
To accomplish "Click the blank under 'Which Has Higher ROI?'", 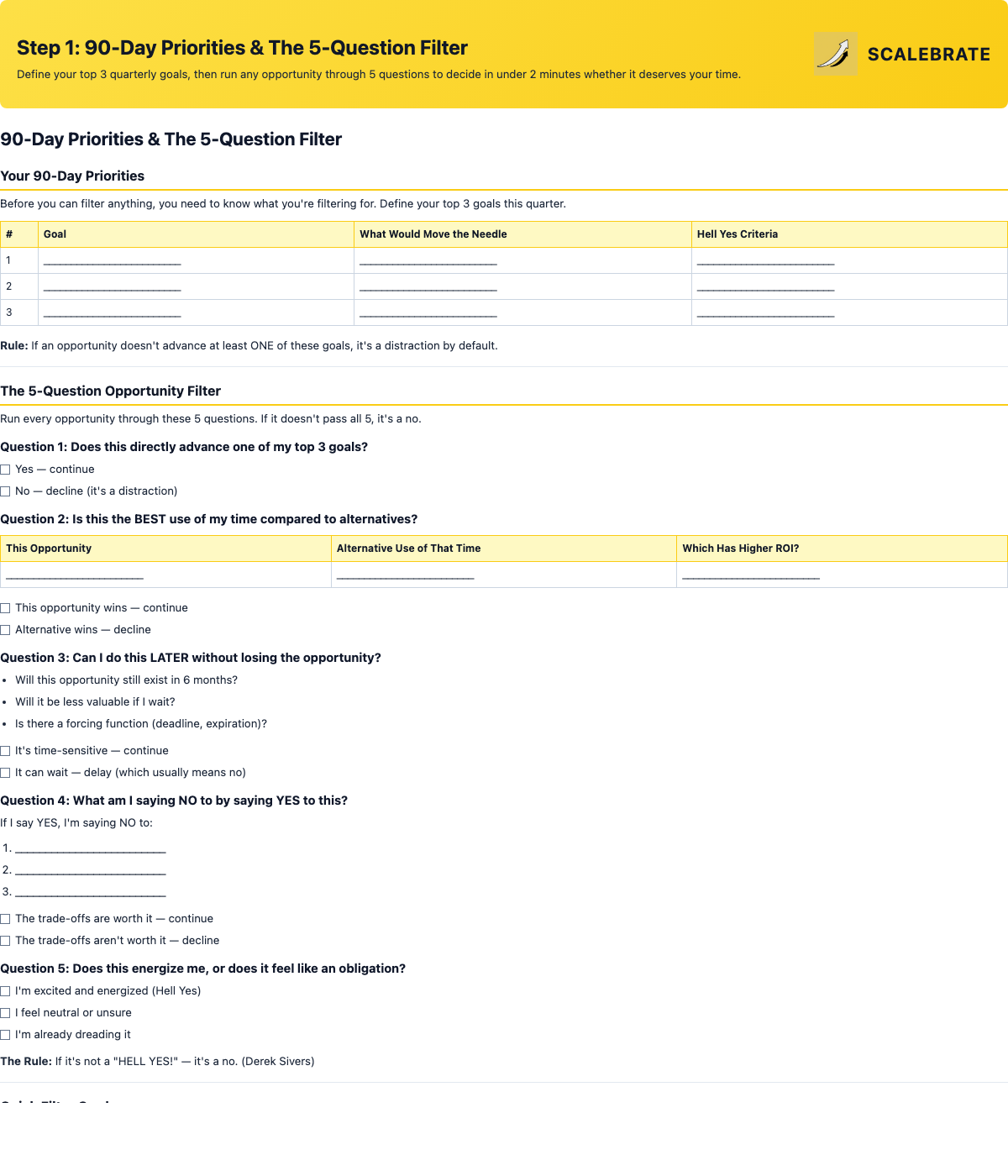I will pyautogui.click(x=751, y=575).
